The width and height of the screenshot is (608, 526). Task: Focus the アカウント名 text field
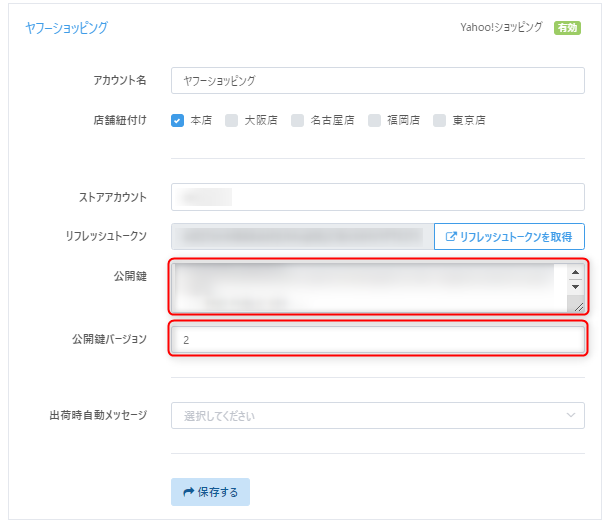tap(377, 80)
